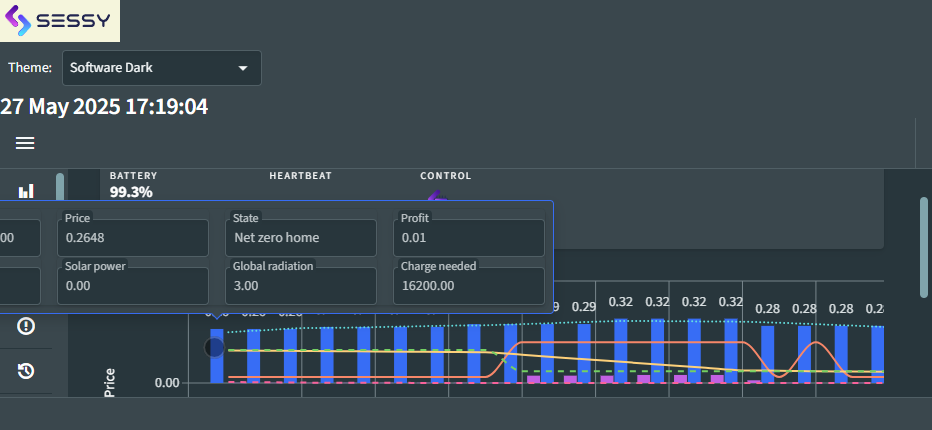The image size is (932, 430).
Task: Click the State field showing Net zero home
Action: click(x=301, y=238)
